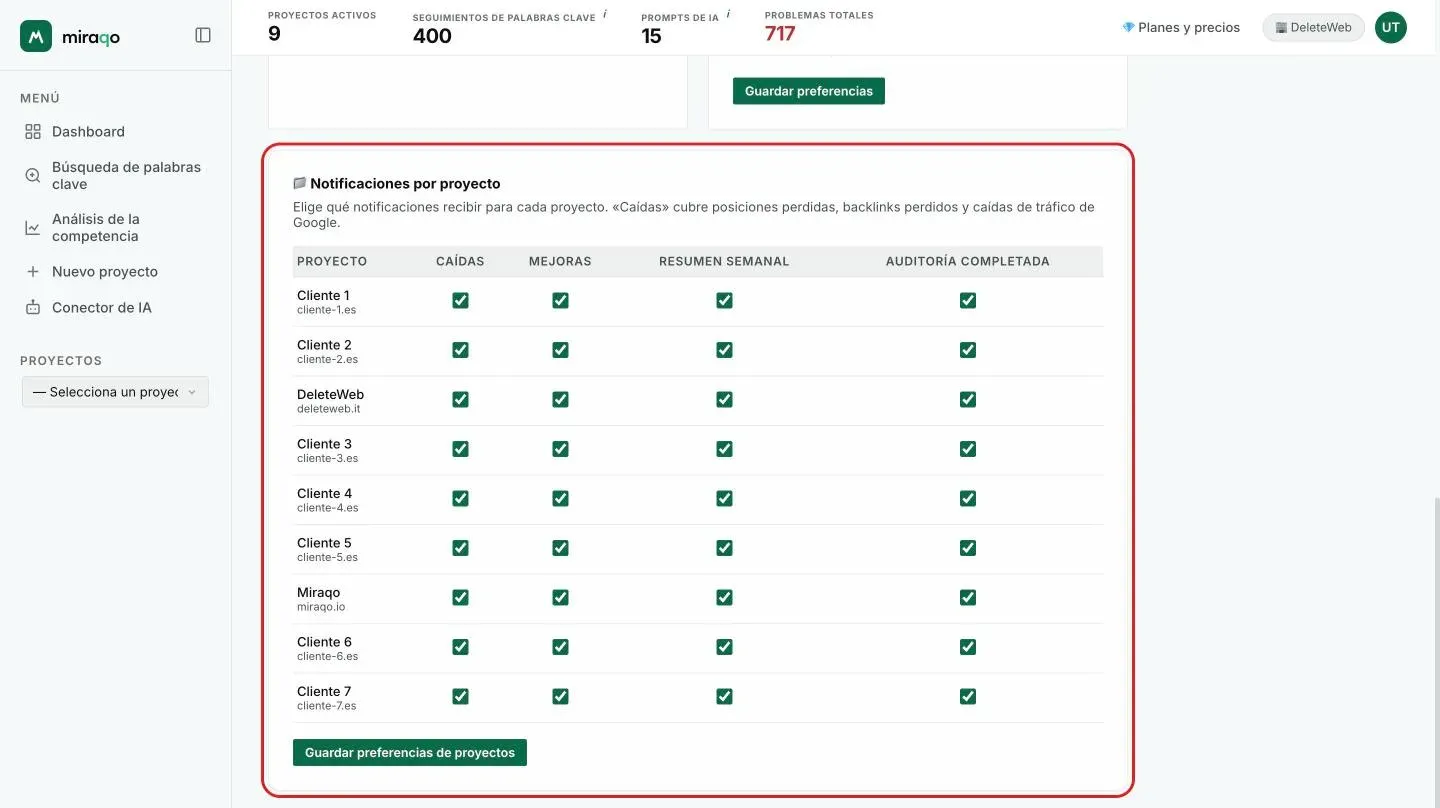Click the info icon beside Prompts de IA
This screenshot has width=1440, height=808.
pyautogui.click(x=728, y=14)
